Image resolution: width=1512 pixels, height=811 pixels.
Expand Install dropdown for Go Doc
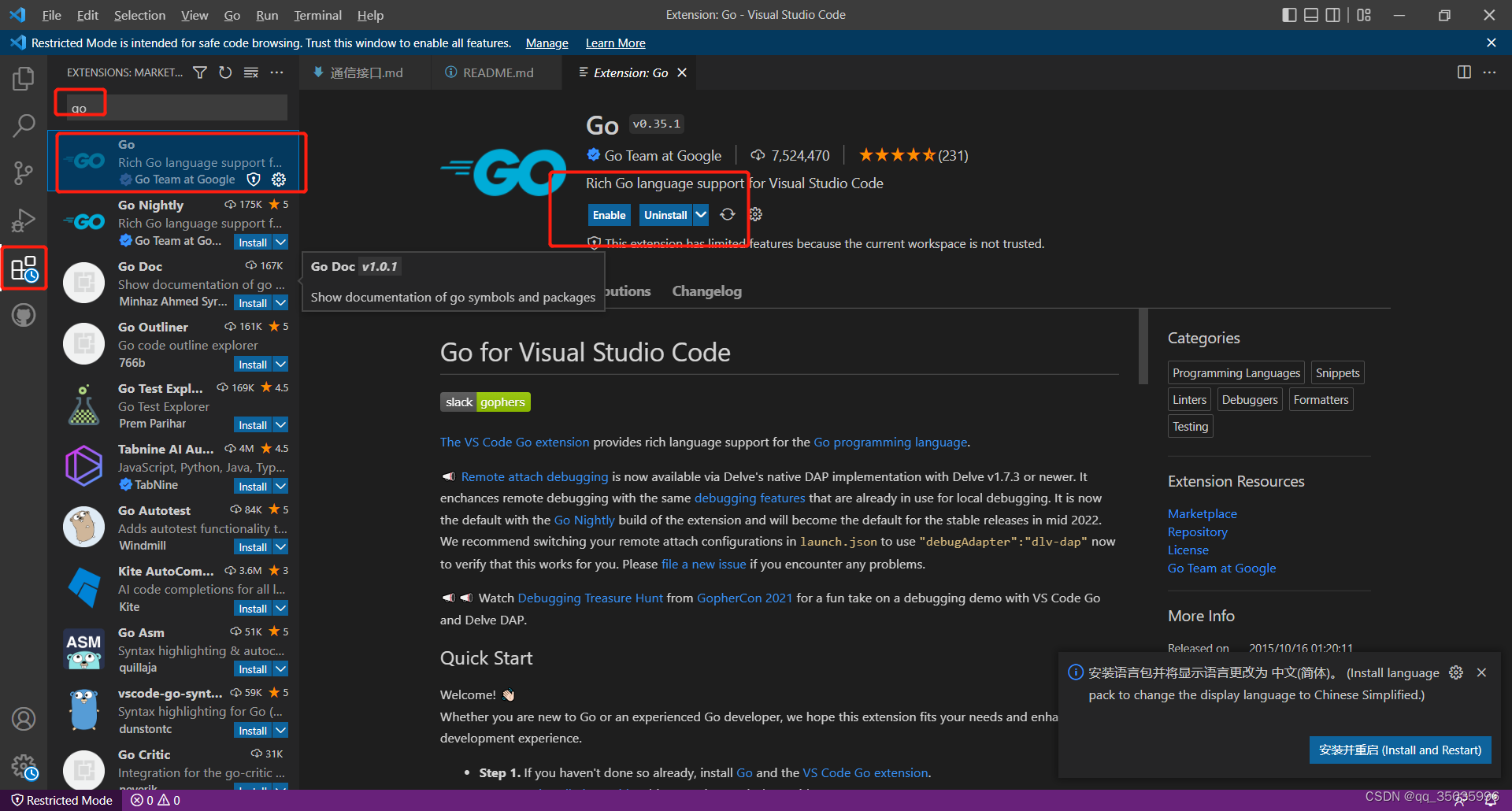(x=281, y=303)
